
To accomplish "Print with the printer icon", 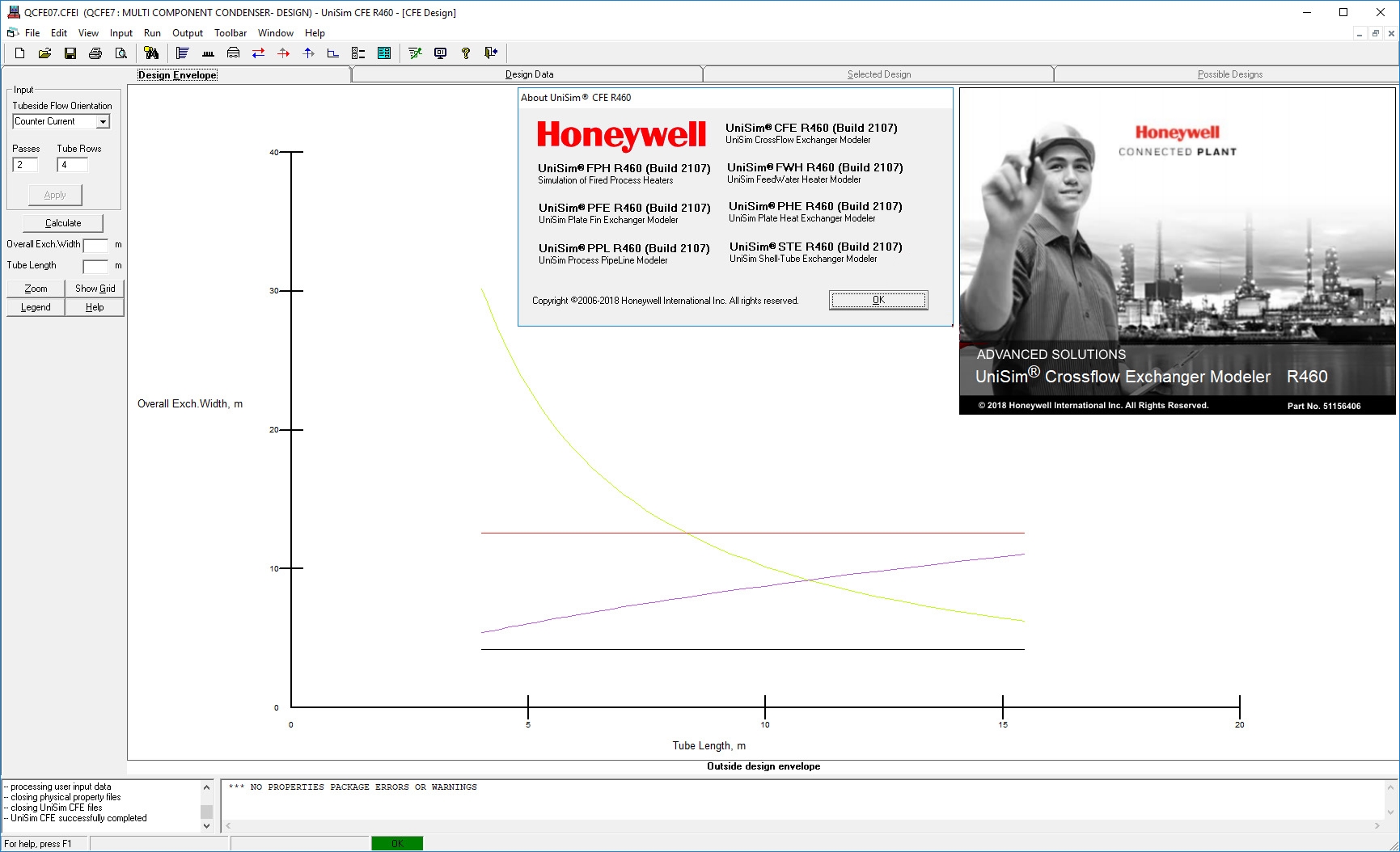I will coord(95,53).
